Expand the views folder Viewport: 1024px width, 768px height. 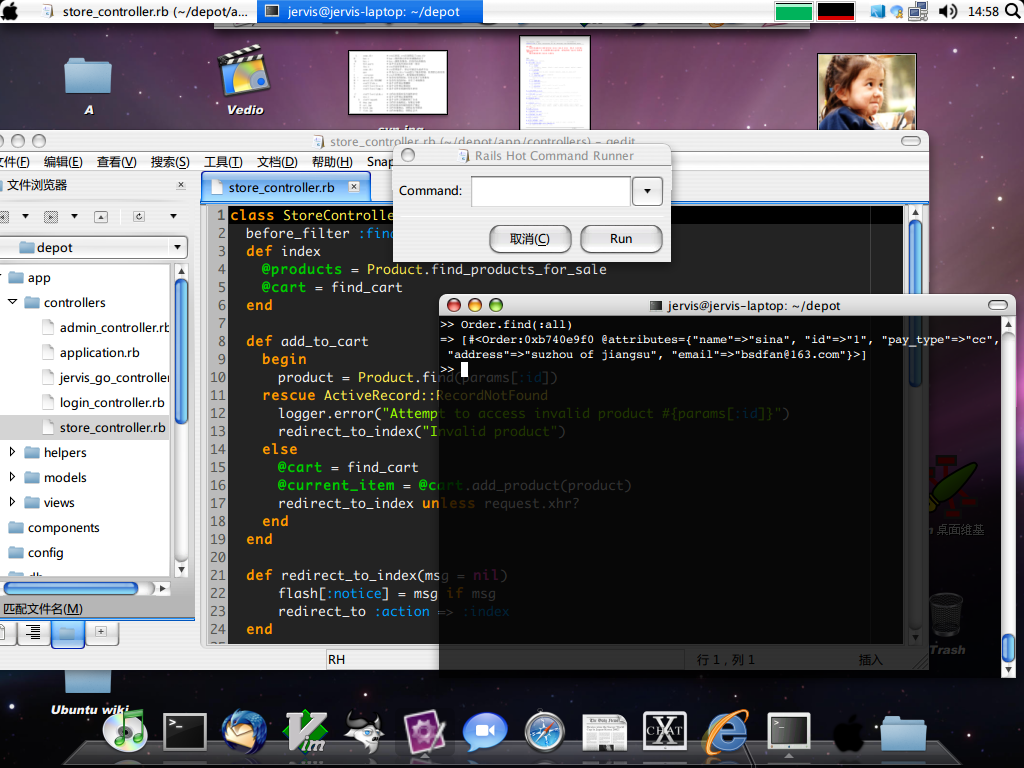[x=12, y=502]
